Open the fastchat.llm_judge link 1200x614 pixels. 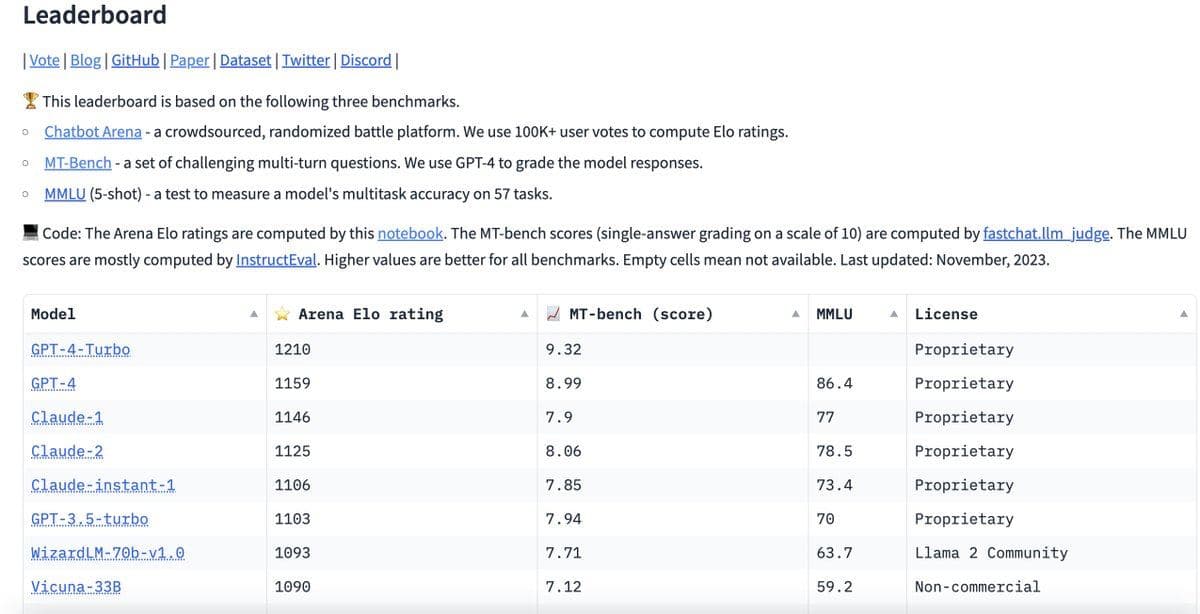coord(1047,233)
